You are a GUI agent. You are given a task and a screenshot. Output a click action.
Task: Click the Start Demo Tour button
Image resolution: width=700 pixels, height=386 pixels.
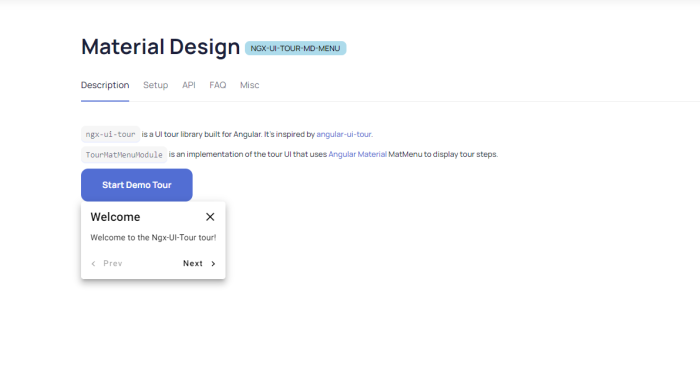point(137,185)
